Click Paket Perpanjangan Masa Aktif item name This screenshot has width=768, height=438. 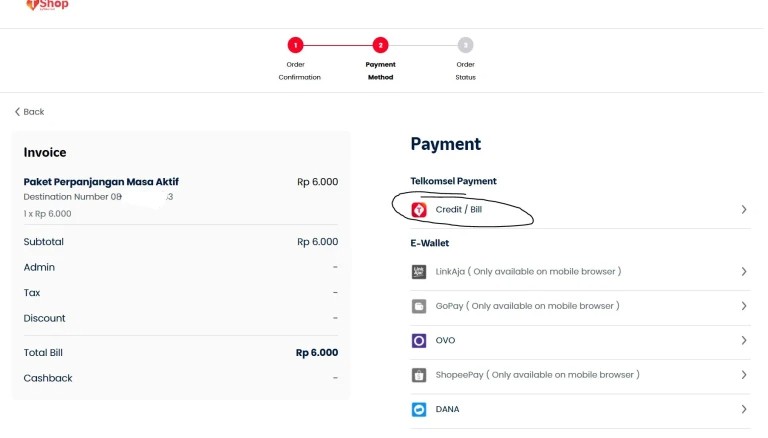point(101,182)
